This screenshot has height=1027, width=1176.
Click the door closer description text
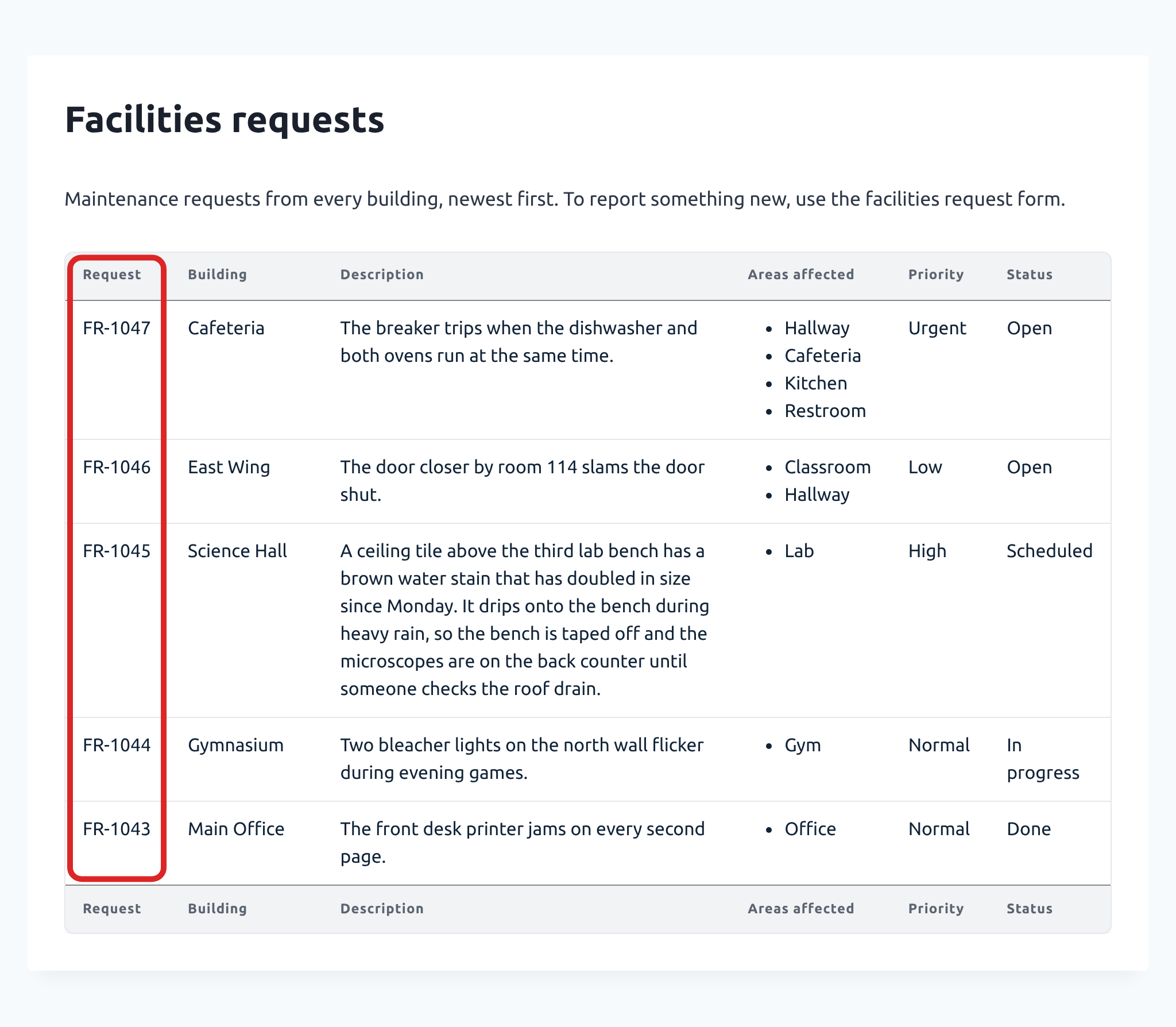coord(523,481)
